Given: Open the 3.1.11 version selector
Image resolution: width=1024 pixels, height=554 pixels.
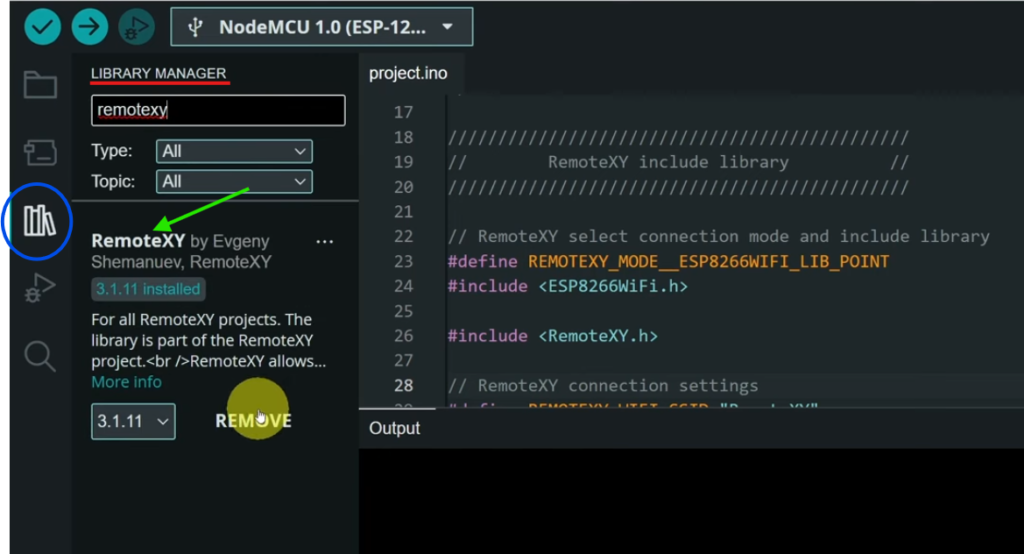Looking at the screenshot, I should click(133, 421).
